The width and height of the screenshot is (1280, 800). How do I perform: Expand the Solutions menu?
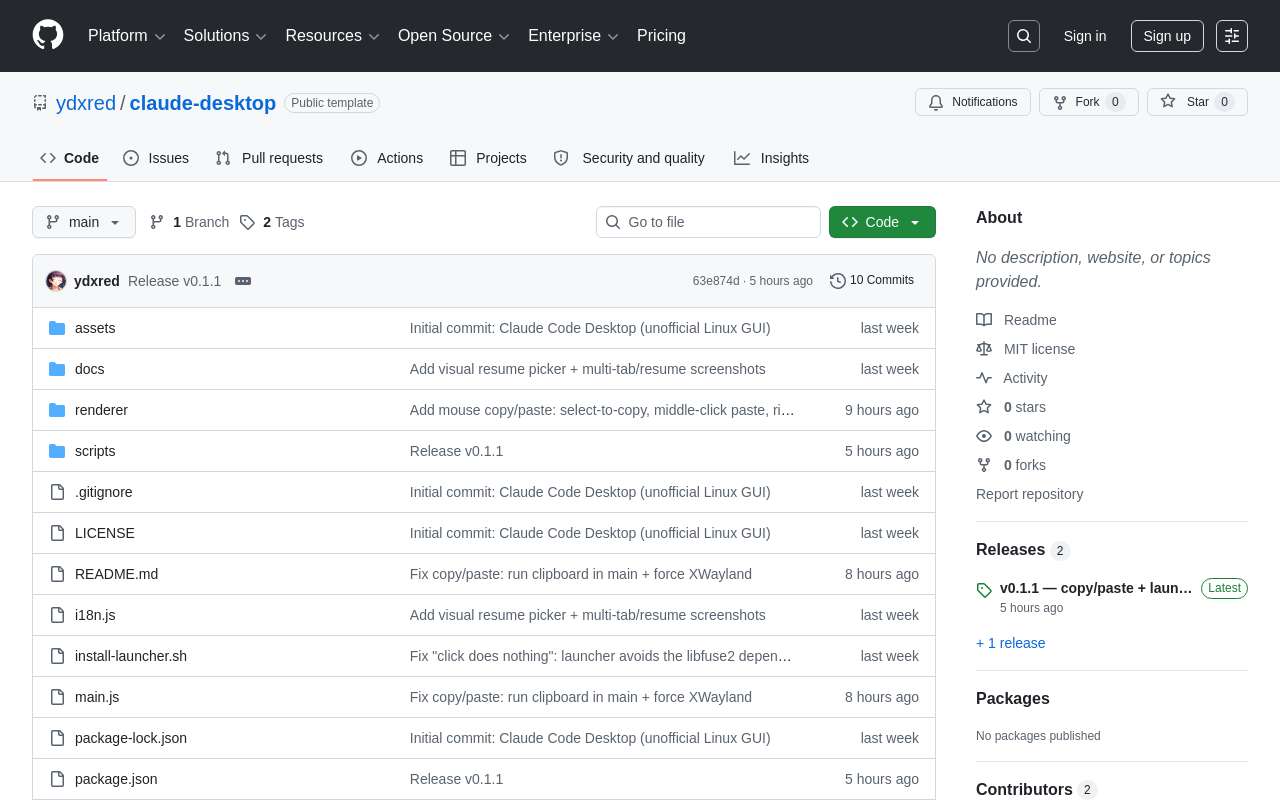click(x=225, y=36)
